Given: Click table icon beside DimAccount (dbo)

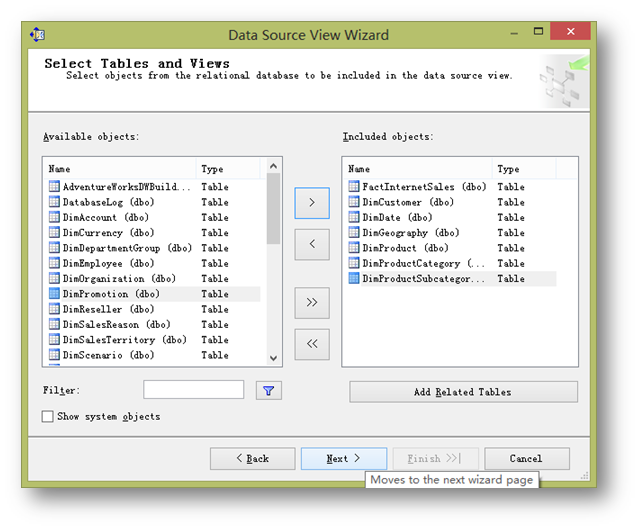Looking at the screenshot, I should 54,217.
